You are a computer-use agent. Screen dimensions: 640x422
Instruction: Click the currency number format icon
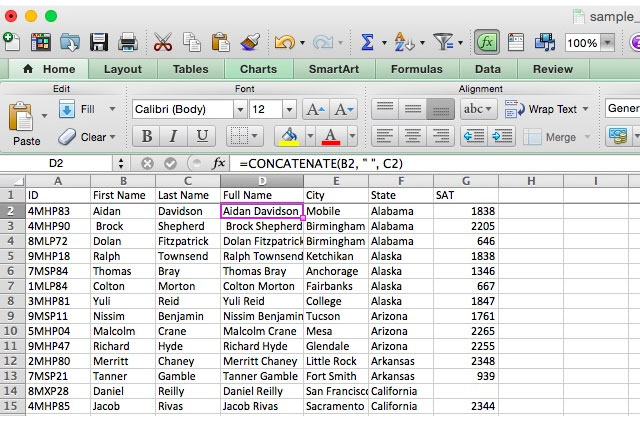[618, 136]
